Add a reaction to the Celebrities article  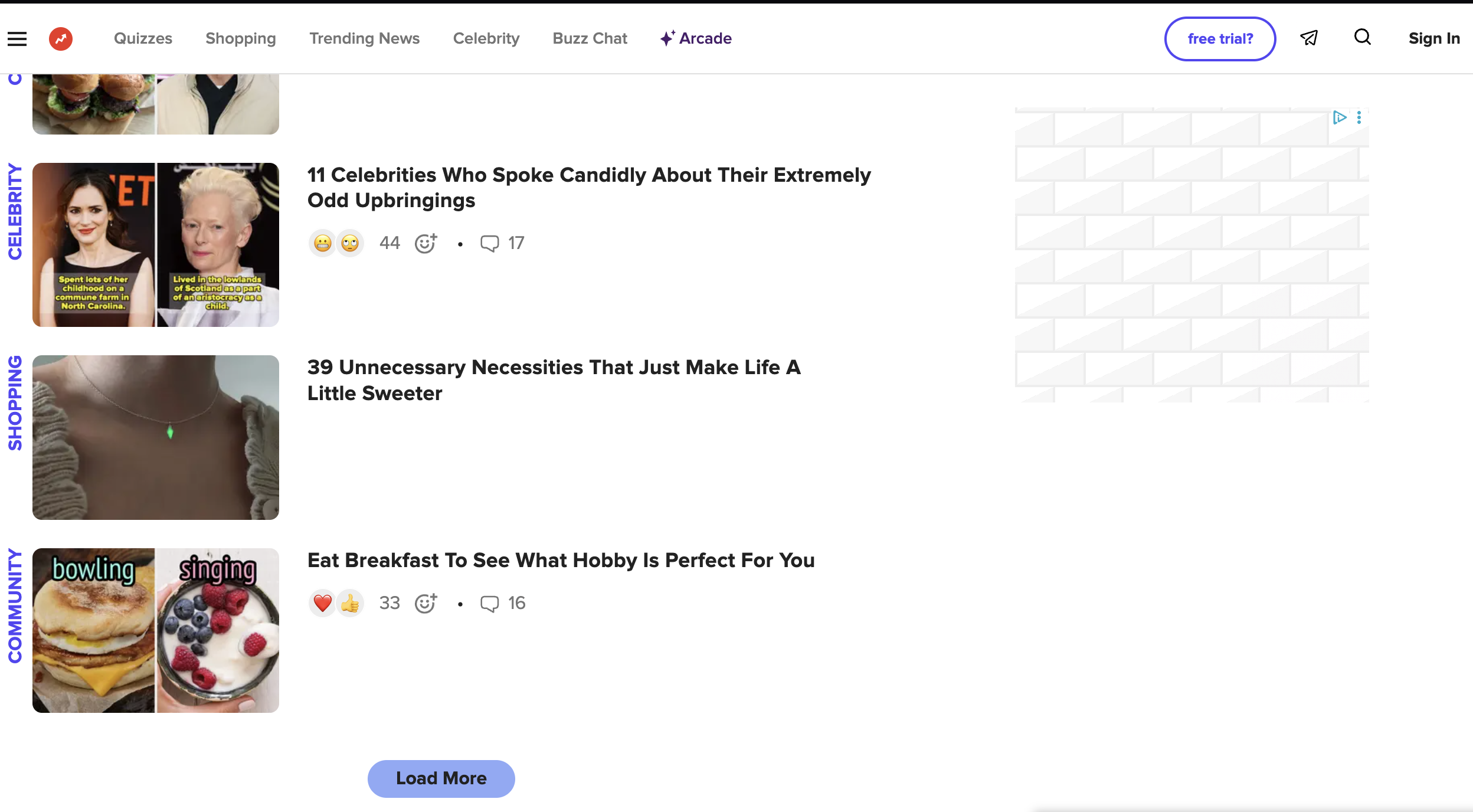[x=425, y=243]
